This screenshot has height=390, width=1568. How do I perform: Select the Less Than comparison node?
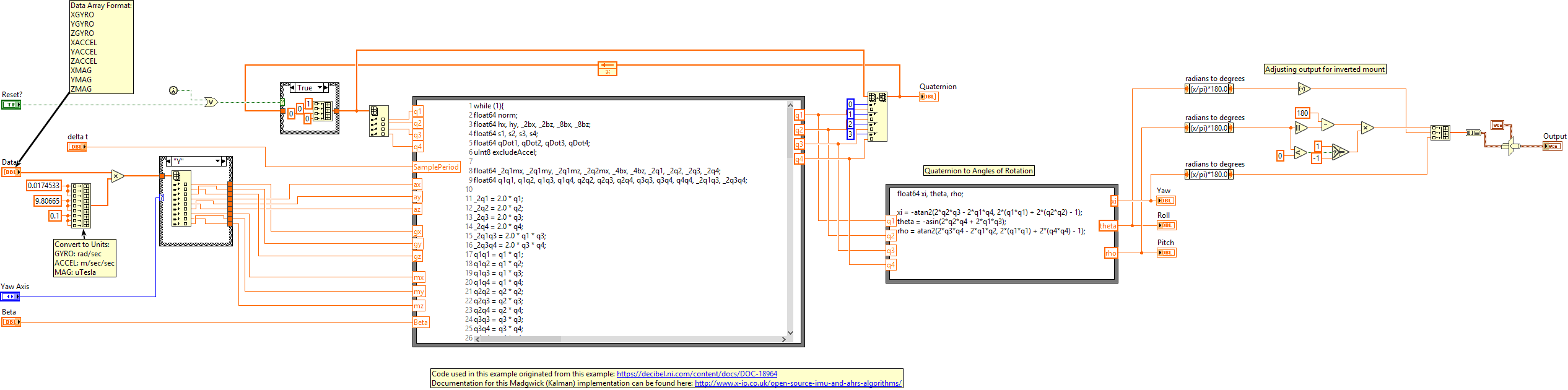(1300, 152)
